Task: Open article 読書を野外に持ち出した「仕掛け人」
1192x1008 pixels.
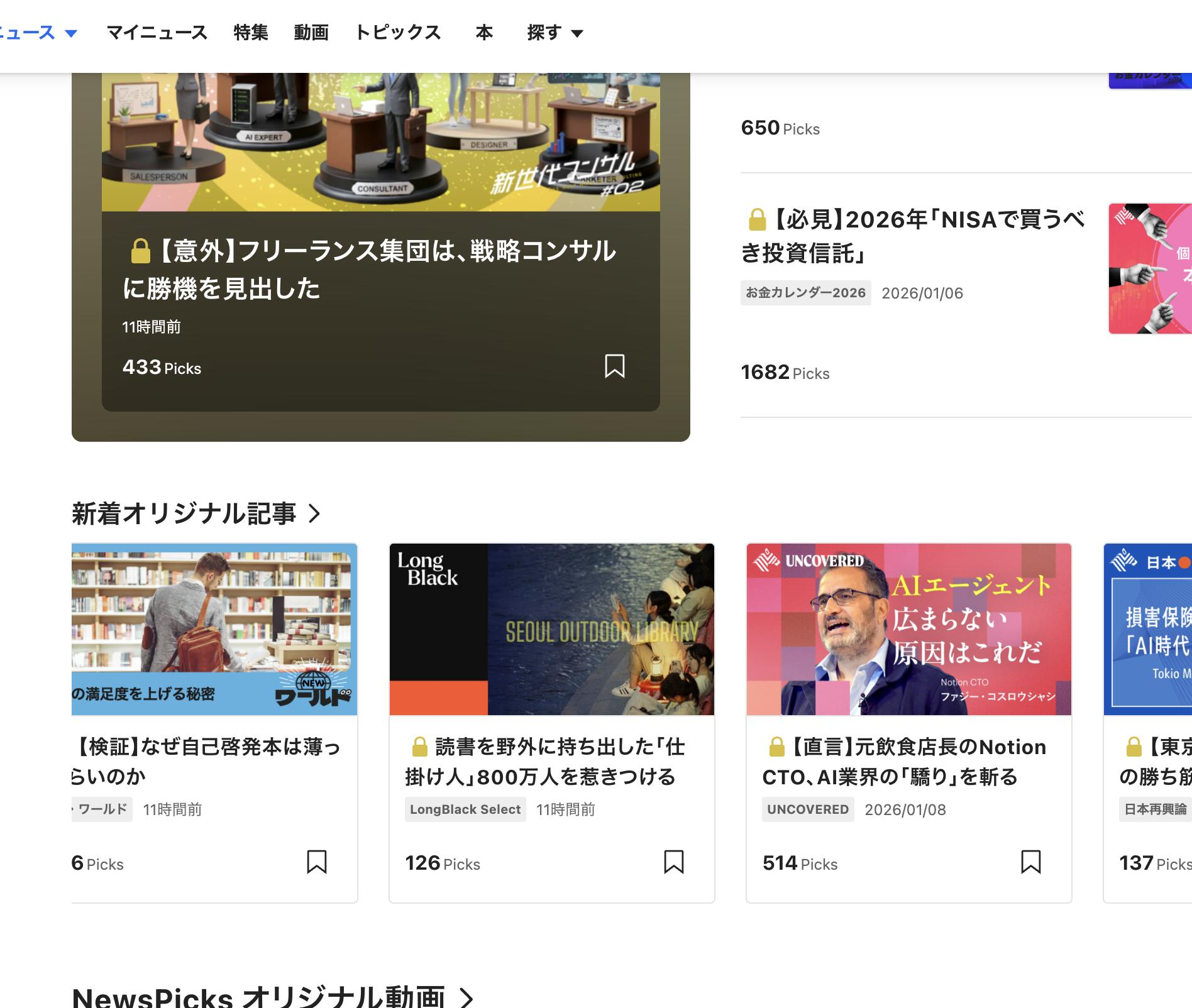Action: [x=545, y=762]
